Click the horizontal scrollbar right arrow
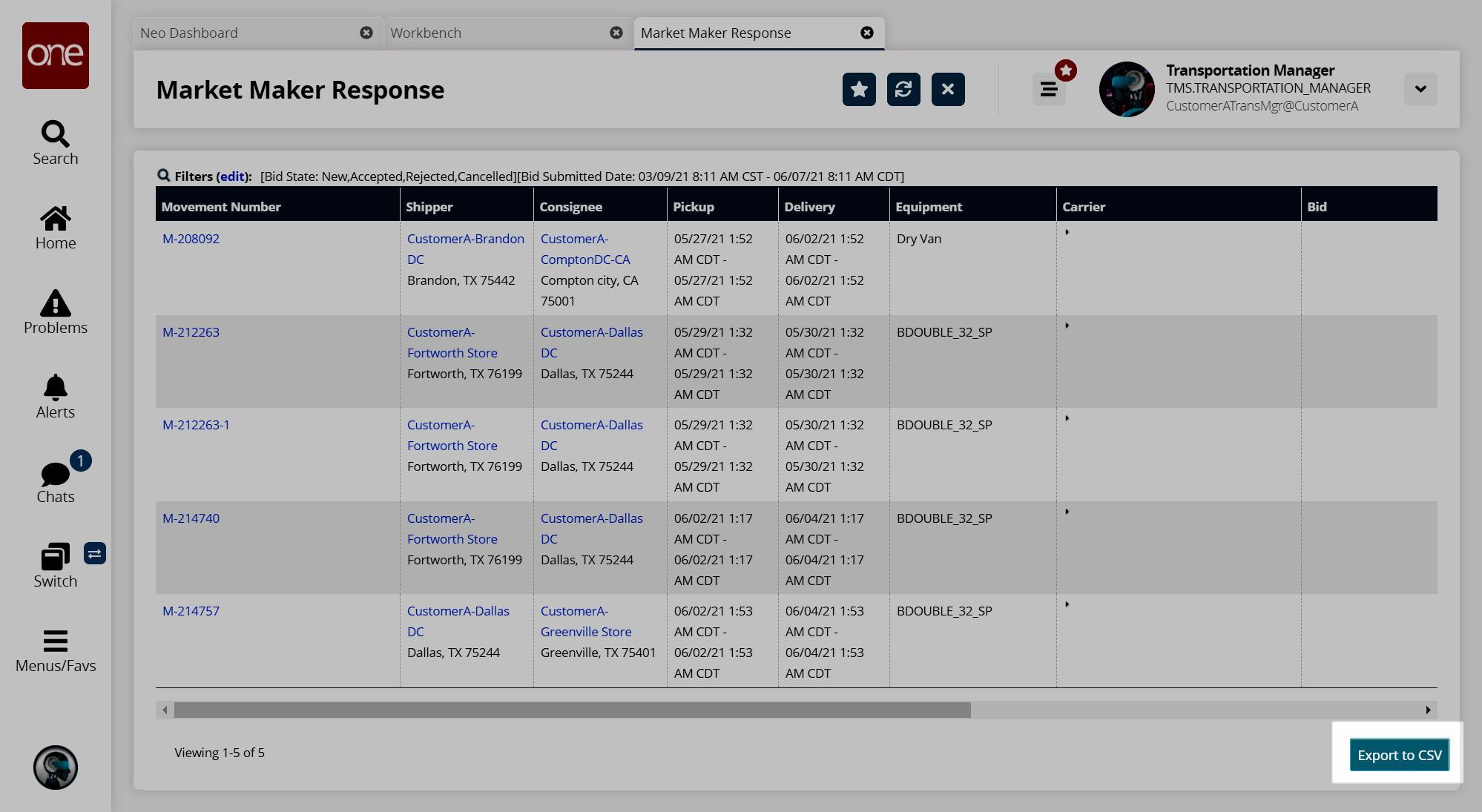 (x=1428, y=710)
